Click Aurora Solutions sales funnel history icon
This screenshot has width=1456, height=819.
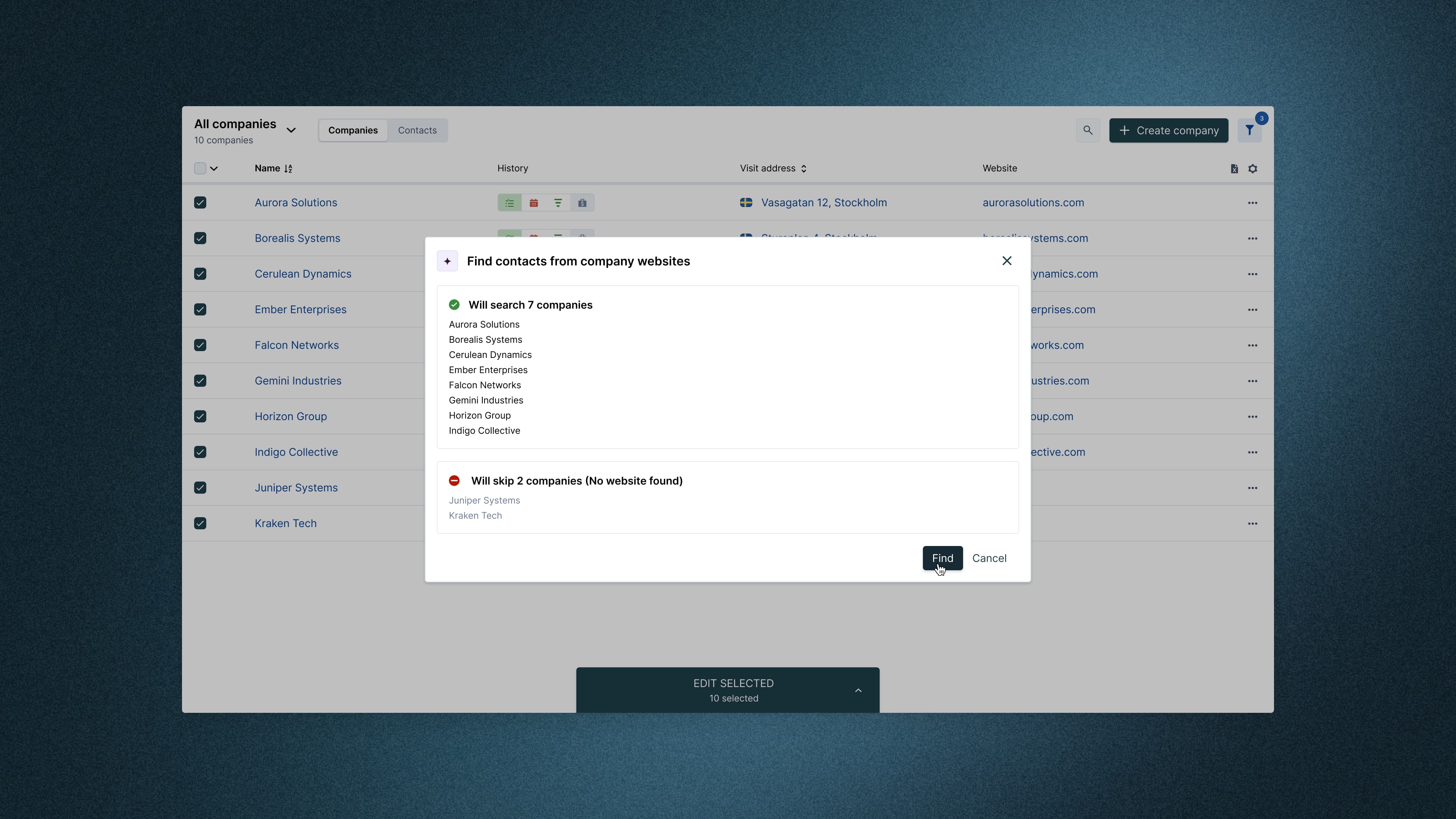tap(558, 203)
